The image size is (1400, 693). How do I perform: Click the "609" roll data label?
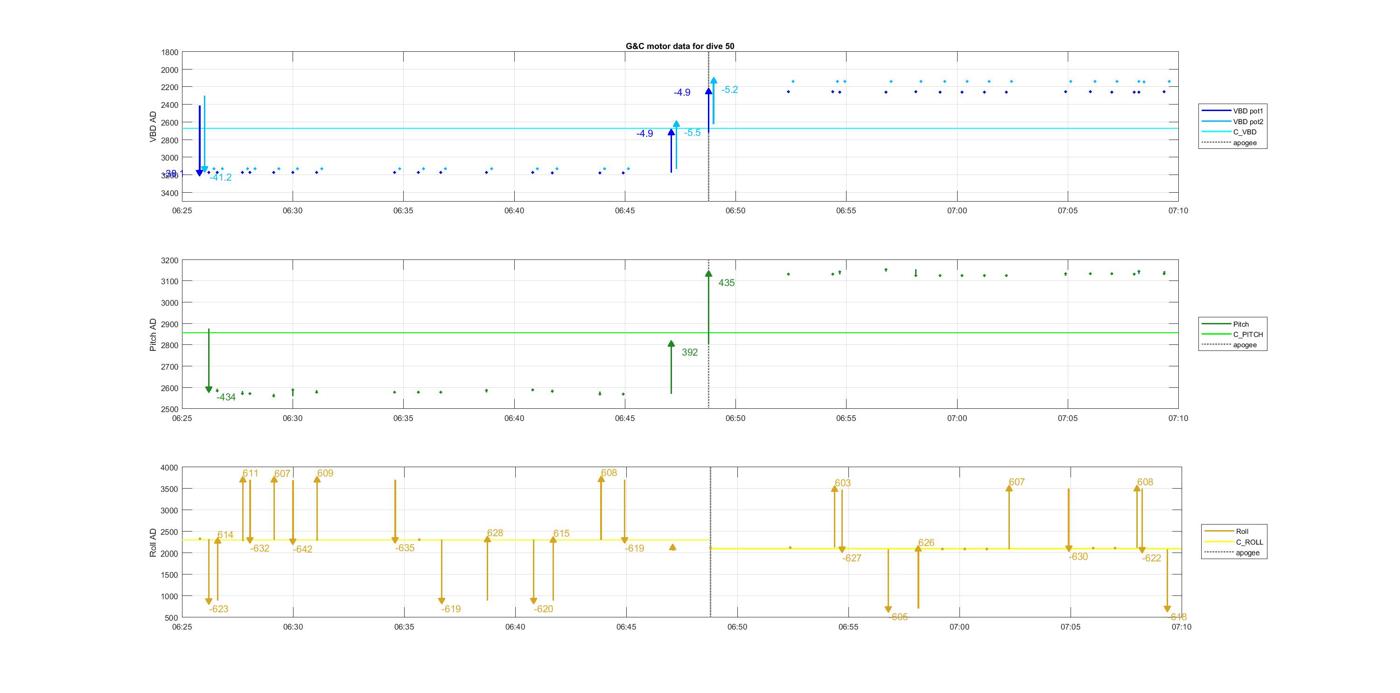pyautogui.click(x=325, y=474)
